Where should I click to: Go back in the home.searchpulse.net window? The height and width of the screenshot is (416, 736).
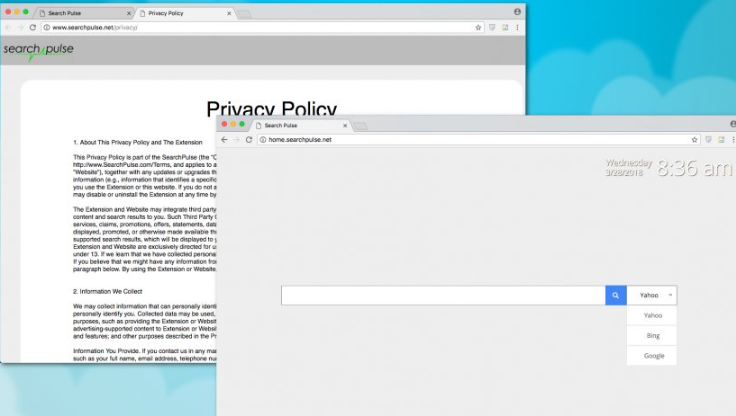(224, 139)
